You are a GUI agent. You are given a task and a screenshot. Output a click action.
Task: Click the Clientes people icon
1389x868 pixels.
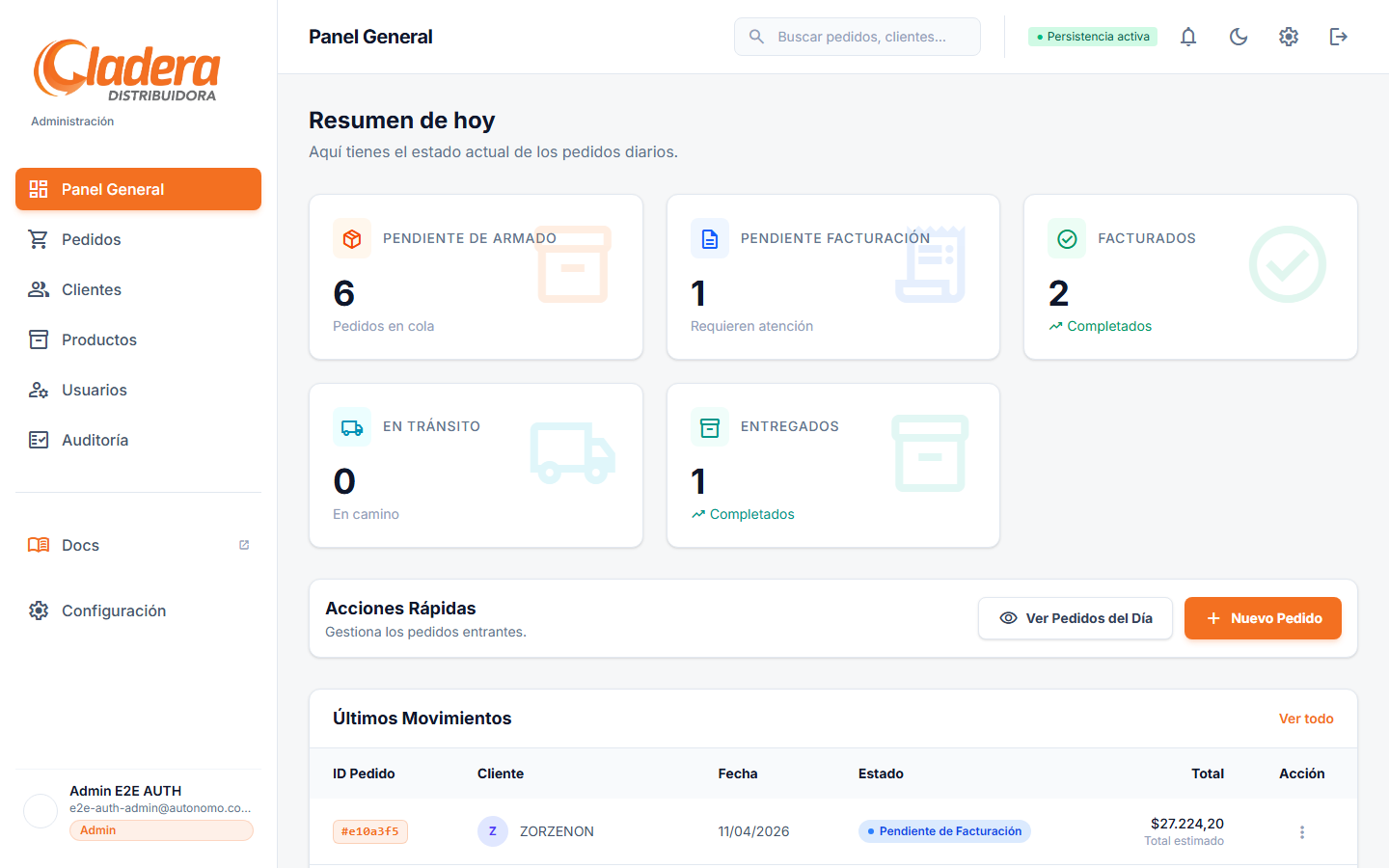coord(39,289)
